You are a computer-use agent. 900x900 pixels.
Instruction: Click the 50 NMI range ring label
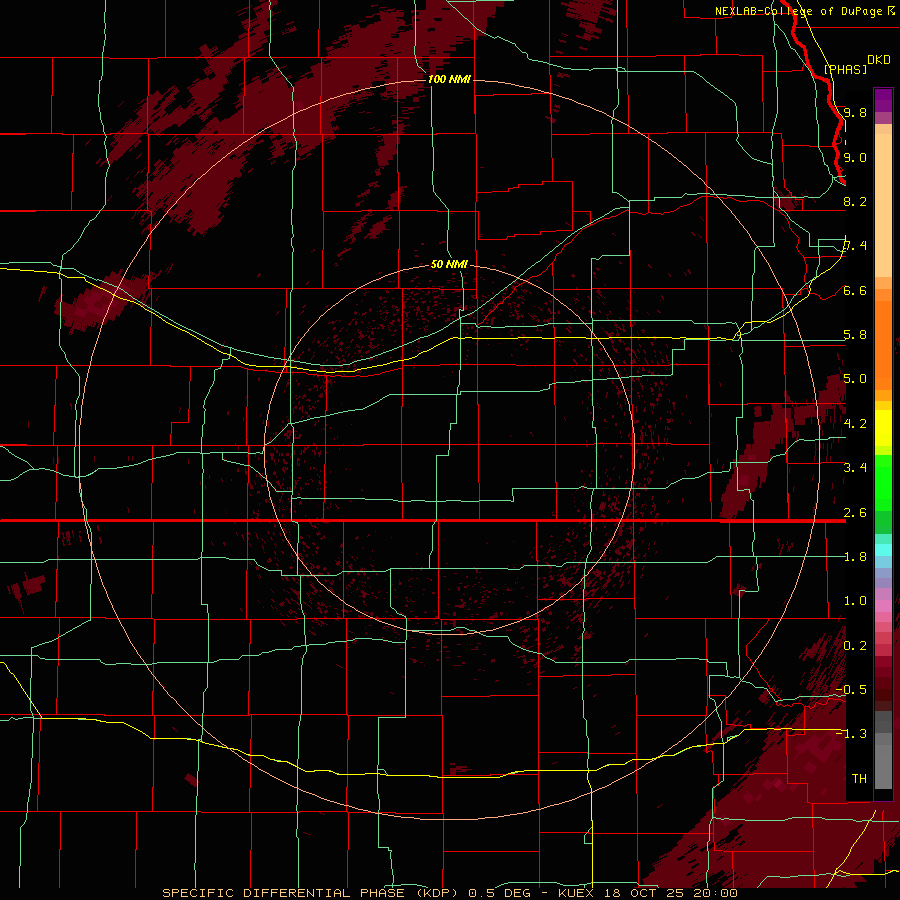point(449,264)
